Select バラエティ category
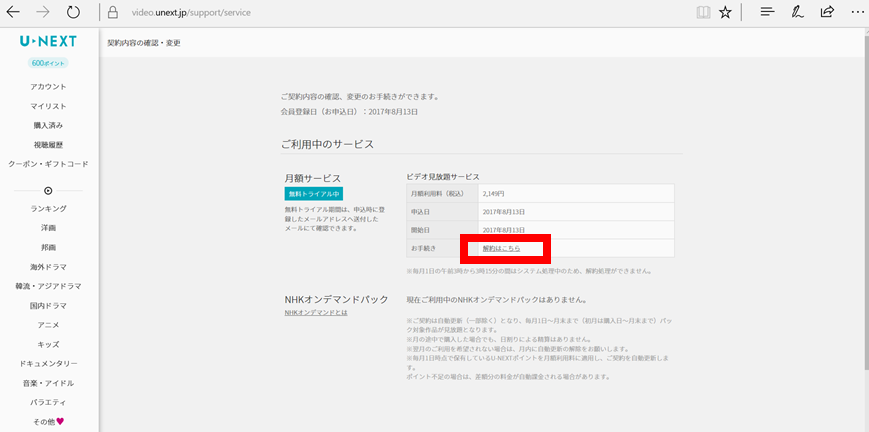869x432 pixels. [x=48, y=403]
